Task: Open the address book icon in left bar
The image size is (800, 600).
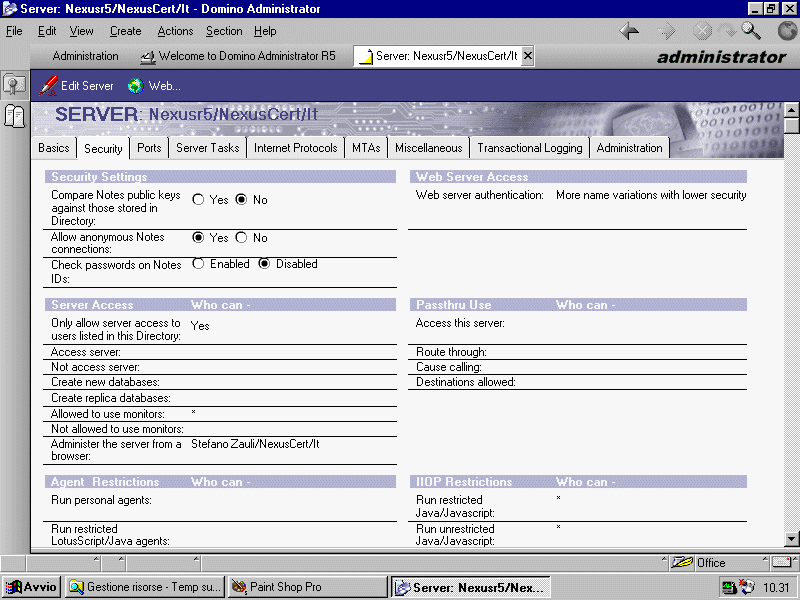Action: click(x=14, y=116)
